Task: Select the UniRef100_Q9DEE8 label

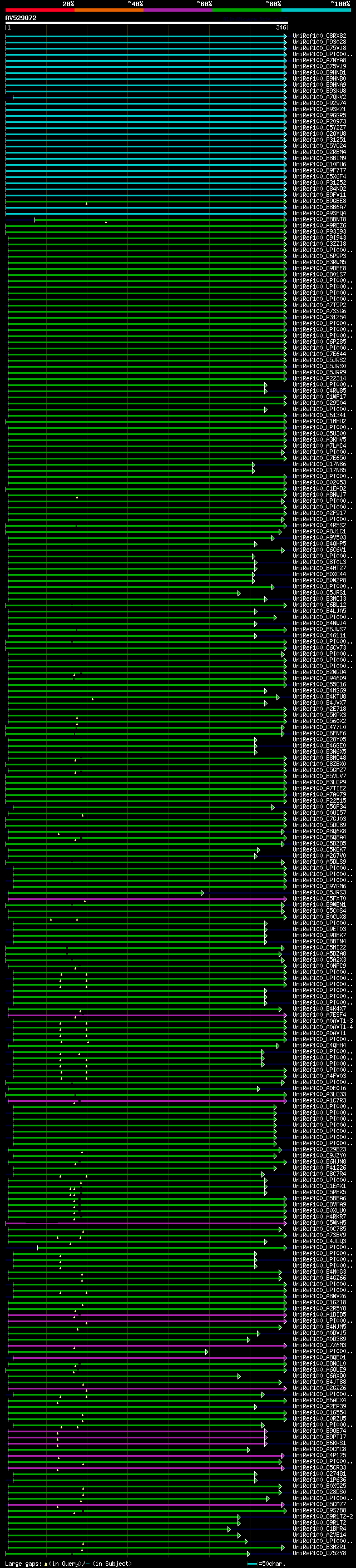Action: tap(319, 269)
